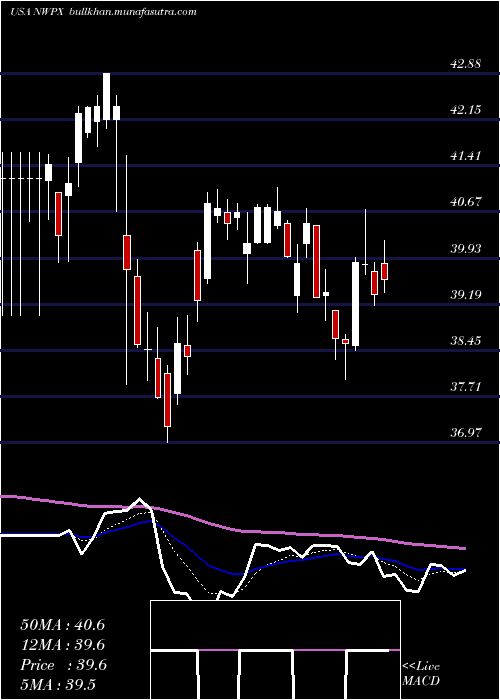Click the 12MA : 39.6 reading
This screenshot has height=700, width=500.
(62, 645)
